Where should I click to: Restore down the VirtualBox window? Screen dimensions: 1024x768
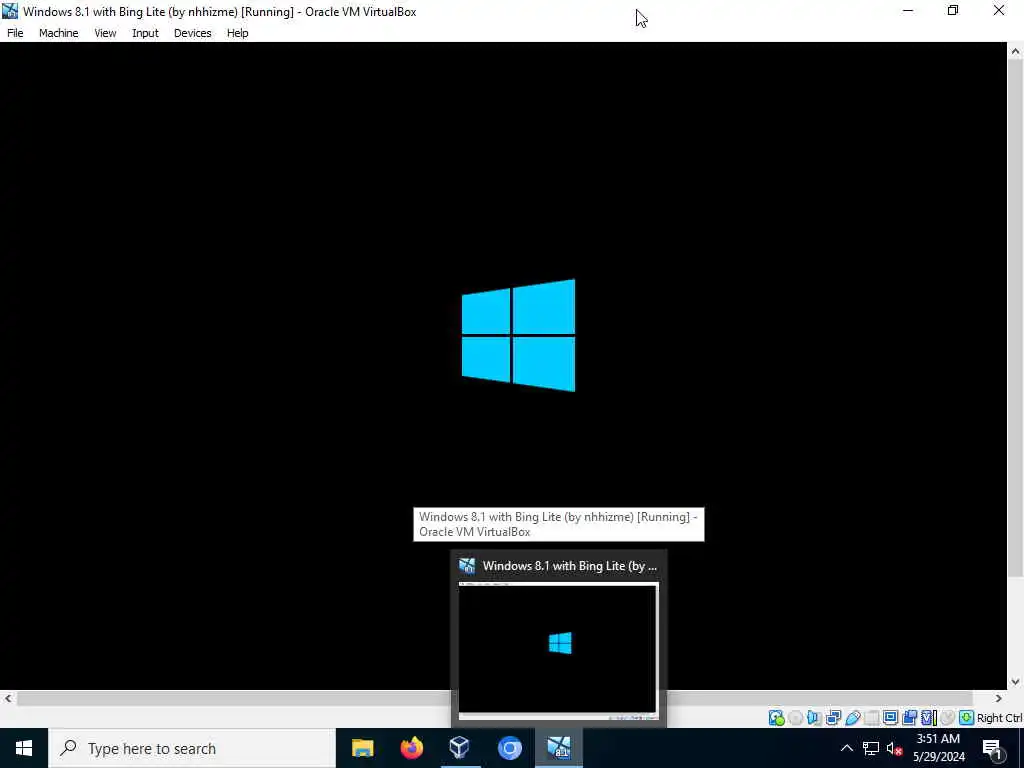point(953,11)
